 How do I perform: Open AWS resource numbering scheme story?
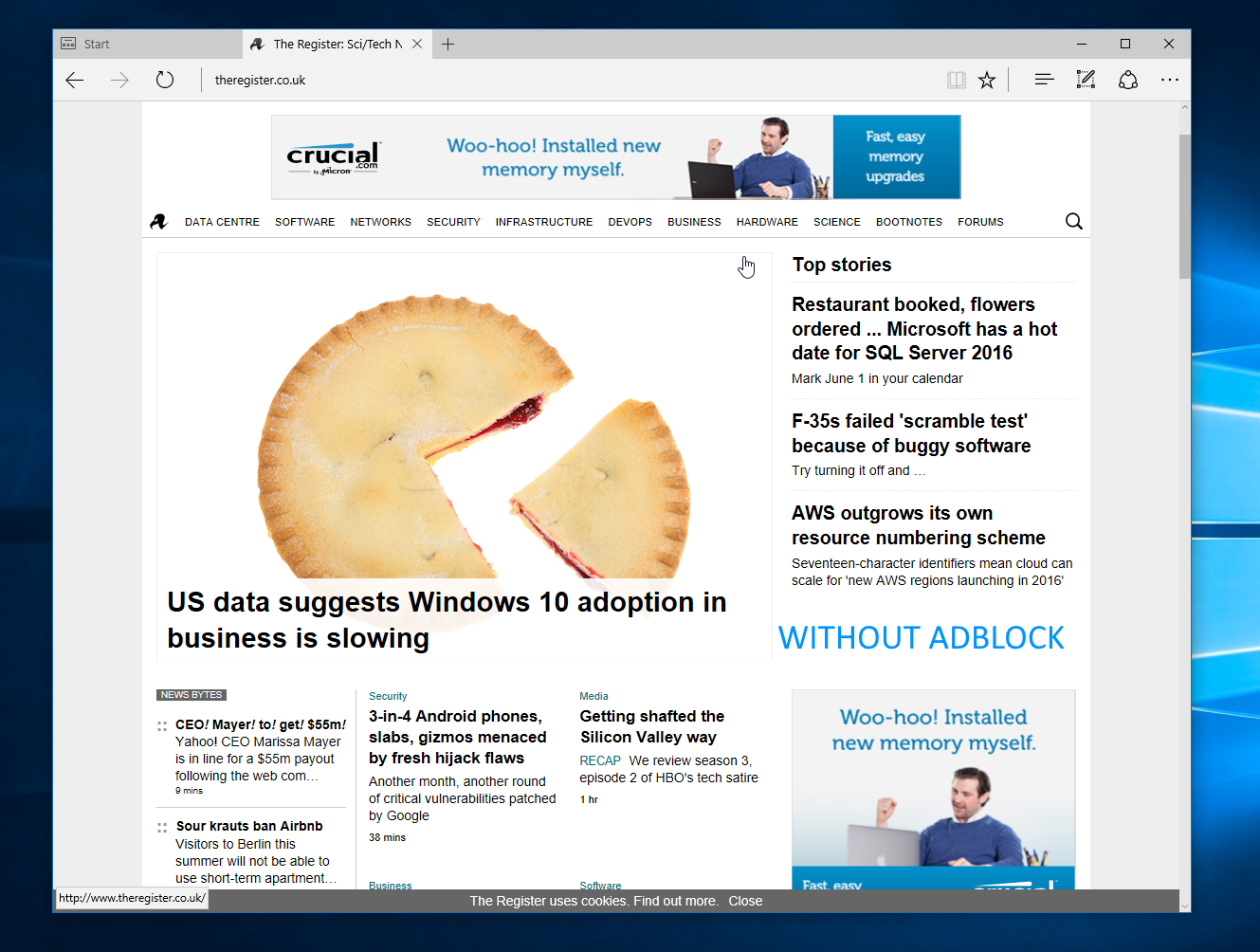coord(918,525)
